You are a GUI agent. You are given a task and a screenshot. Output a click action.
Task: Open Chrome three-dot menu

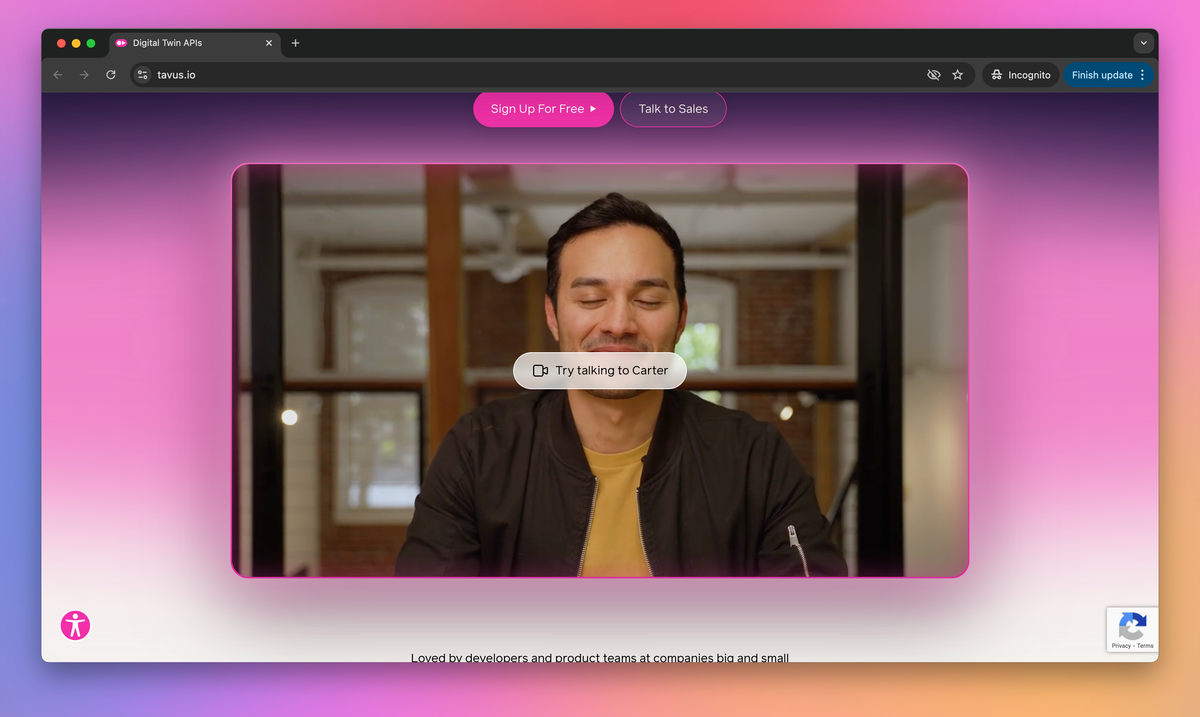[x=1143, y=75]
